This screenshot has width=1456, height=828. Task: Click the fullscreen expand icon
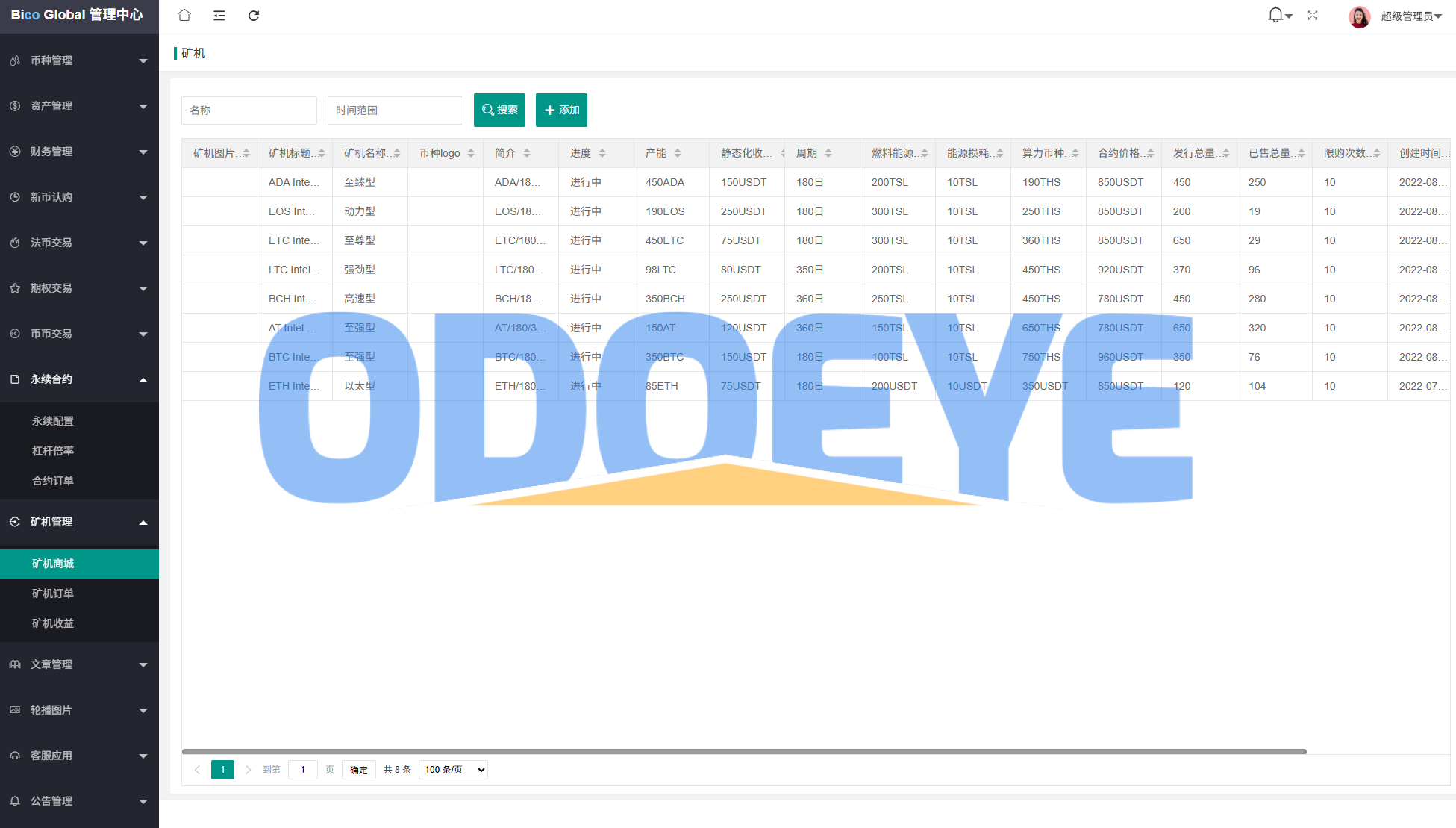coord(1313,15)
